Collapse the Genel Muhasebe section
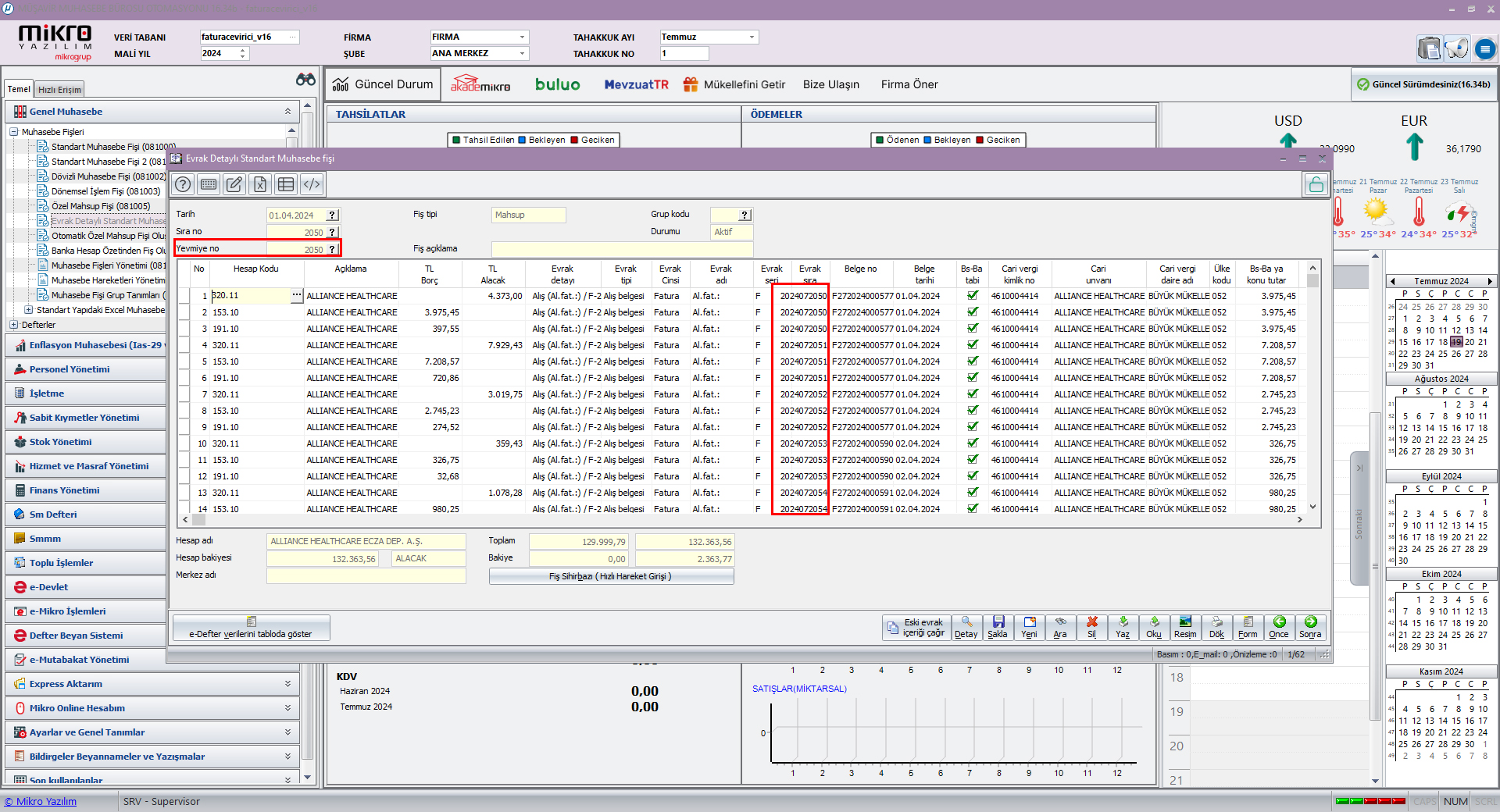 [x=287, y=112]
